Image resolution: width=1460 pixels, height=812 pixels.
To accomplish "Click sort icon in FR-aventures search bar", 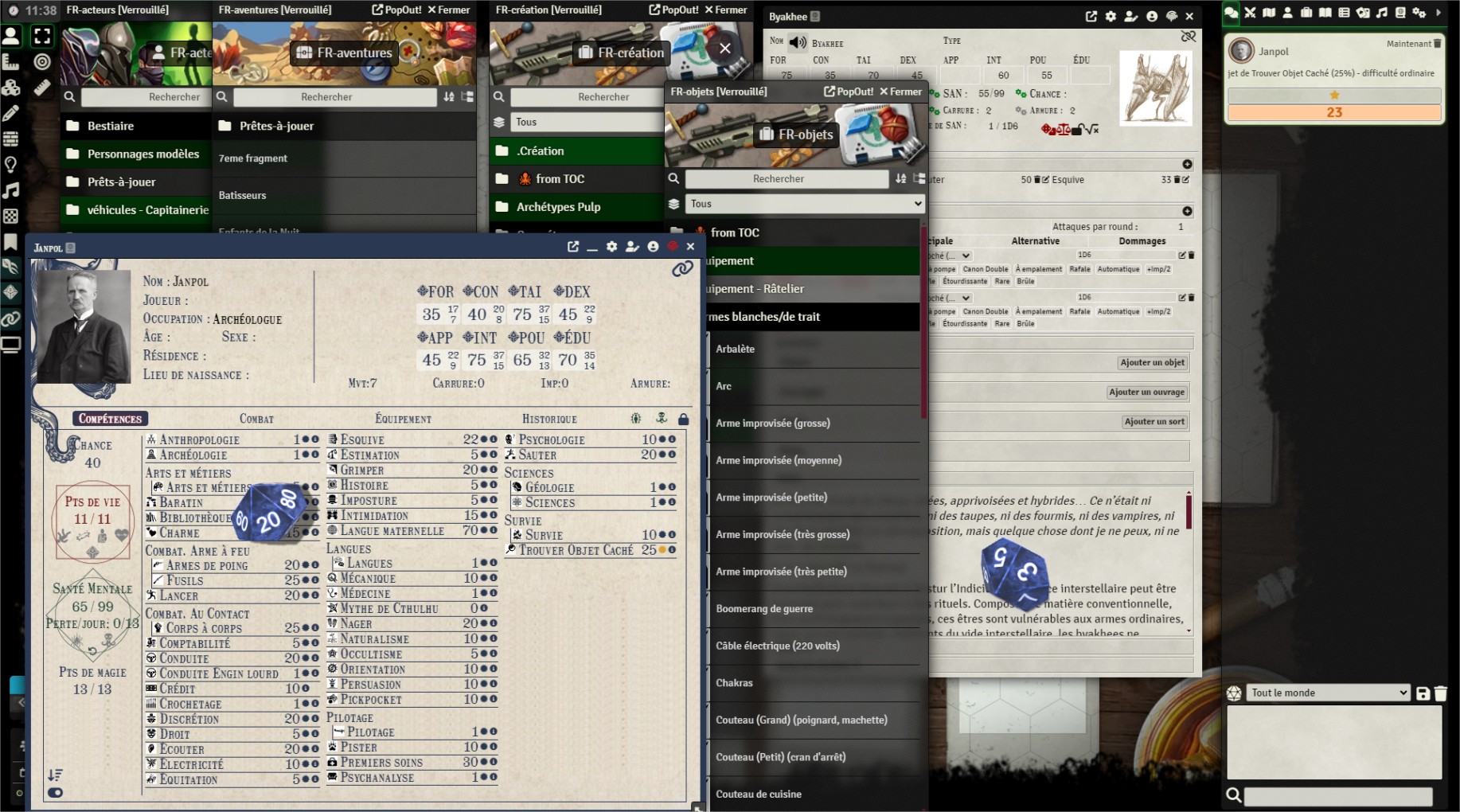I will pos(449,97).
